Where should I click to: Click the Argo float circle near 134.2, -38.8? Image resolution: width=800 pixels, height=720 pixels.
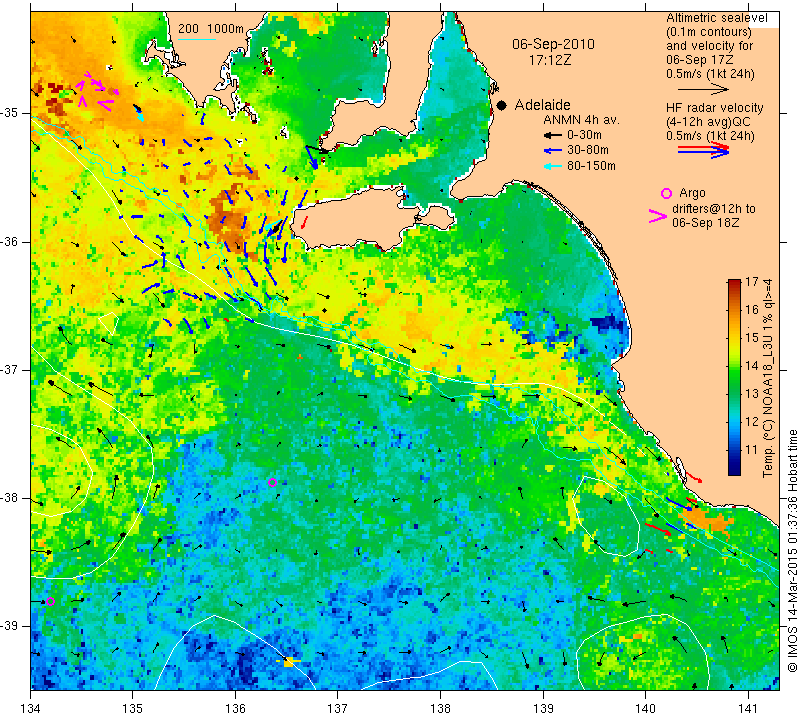point(50,602)
